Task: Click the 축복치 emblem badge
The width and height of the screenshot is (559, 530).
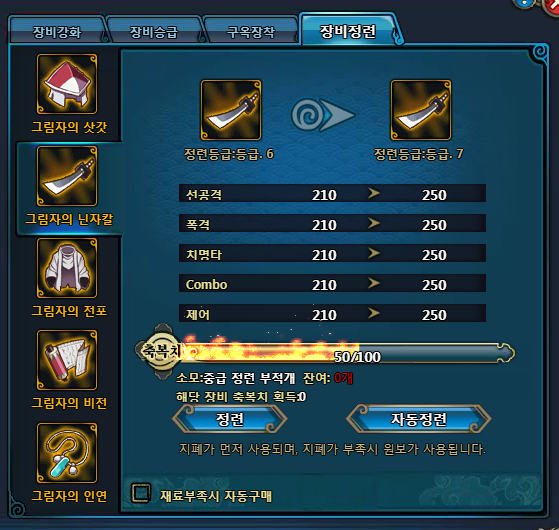Action: coord(161,351)
